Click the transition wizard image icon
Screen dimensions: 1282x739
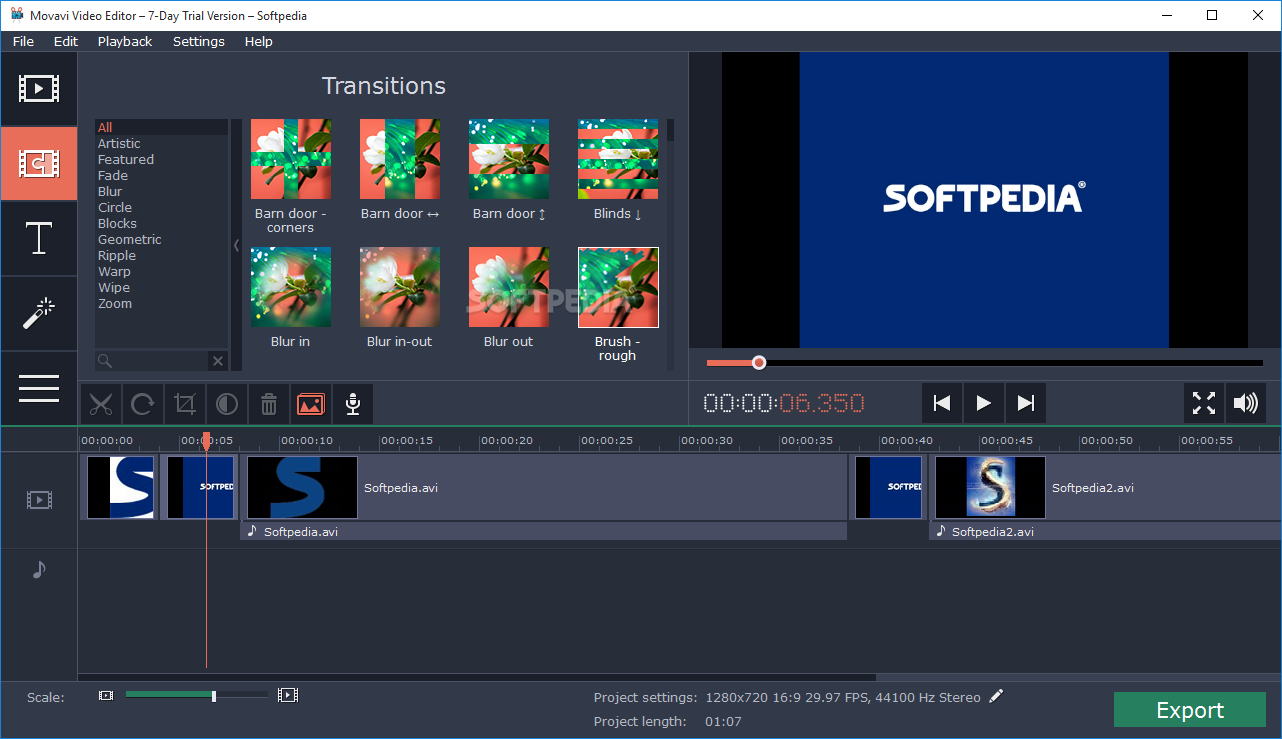(x=311, y=404)
